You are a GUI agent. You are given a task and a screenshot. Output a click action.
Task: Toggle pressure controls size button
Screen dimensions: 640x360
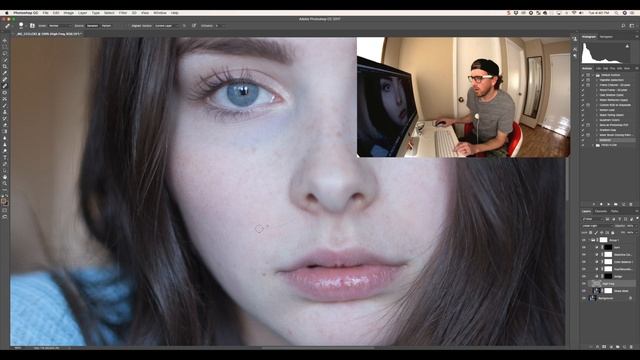194,26
